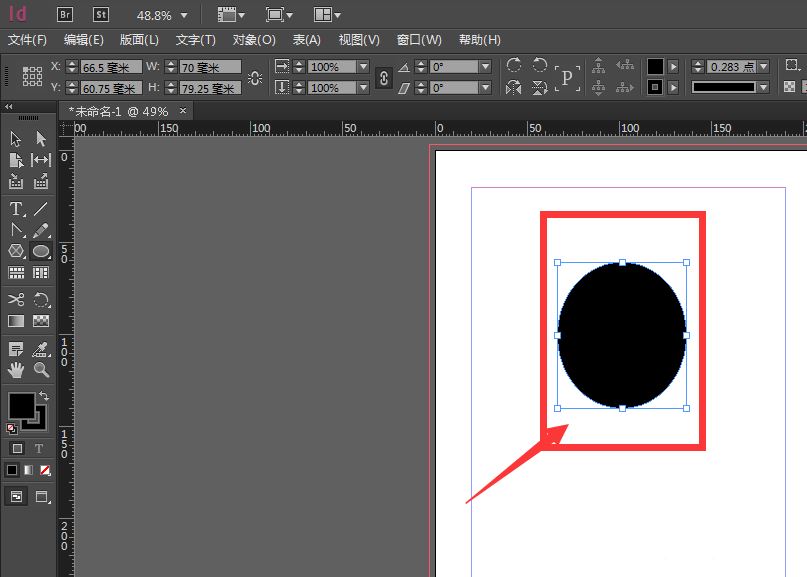Apply None to the fill
This screenshot has height=577, width=807.
click(45, 470)
